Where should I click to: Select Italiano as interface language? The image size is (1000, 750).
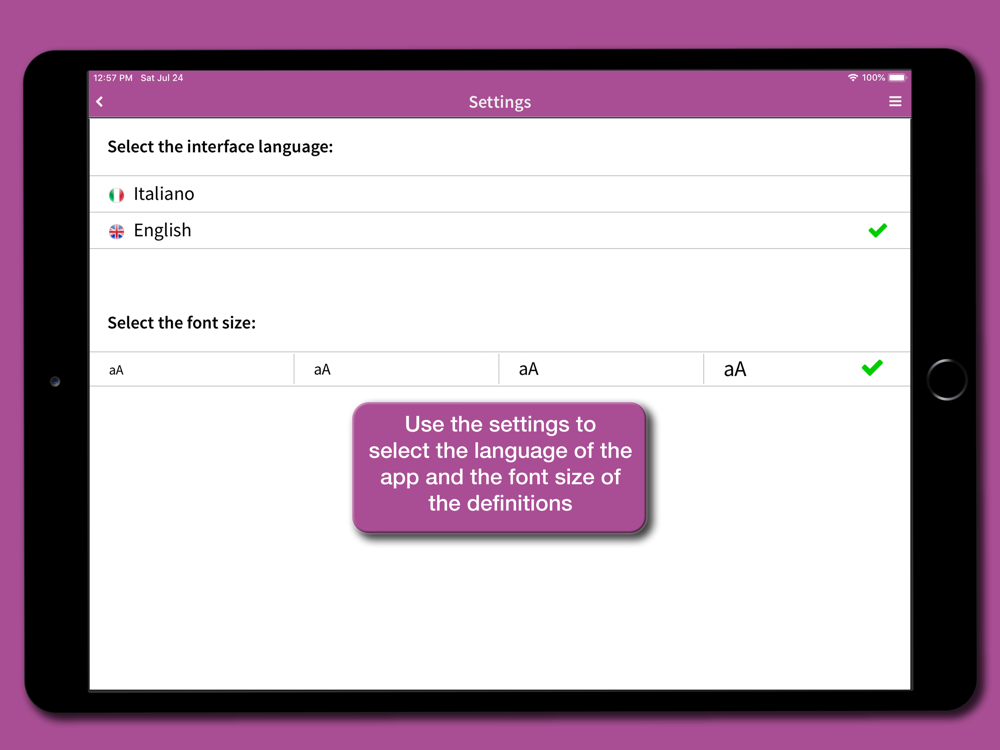(x=500, y=194)
